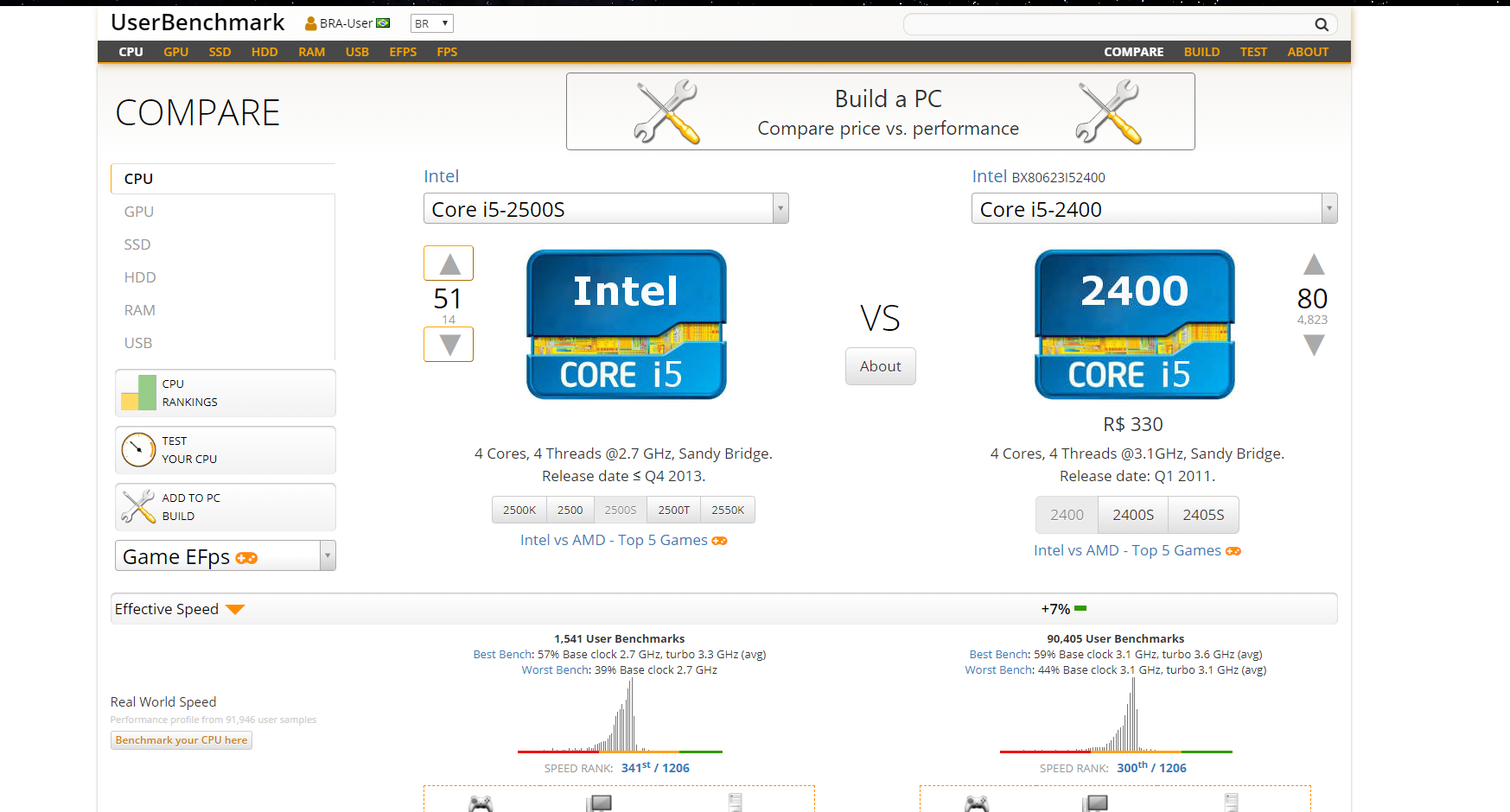This screenshot has height=812, width=1510.
Task: Click speed rank 300th / 1206 link
Action: coord(1151,768)
